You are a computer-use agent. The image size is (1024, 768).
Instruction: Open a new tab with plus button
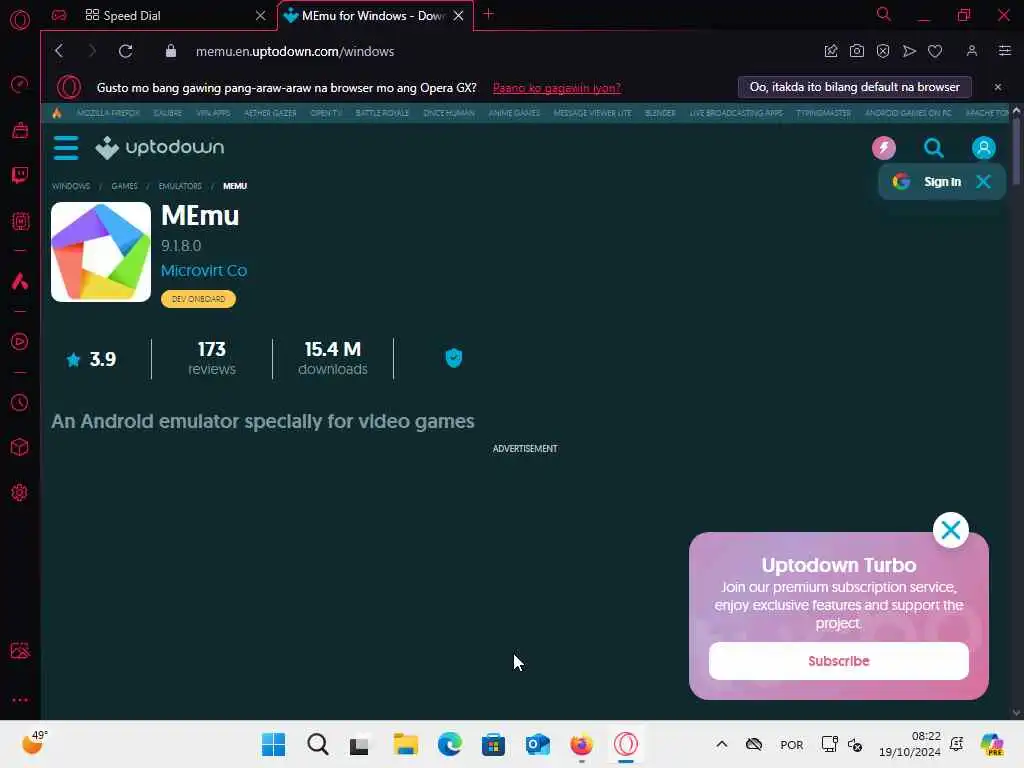(x=488, y=14)
